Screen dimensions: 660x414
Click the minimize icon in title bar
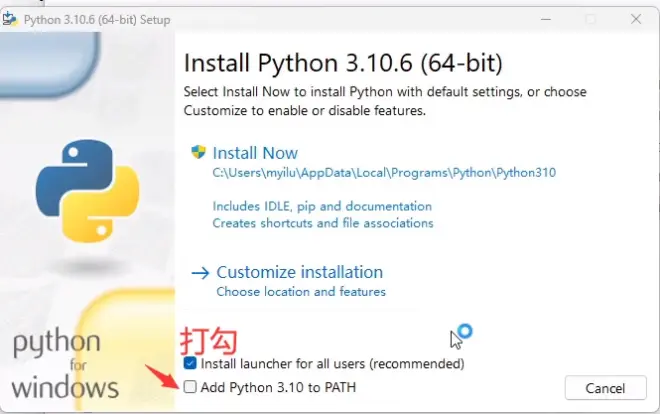click(x=546, y=19)
